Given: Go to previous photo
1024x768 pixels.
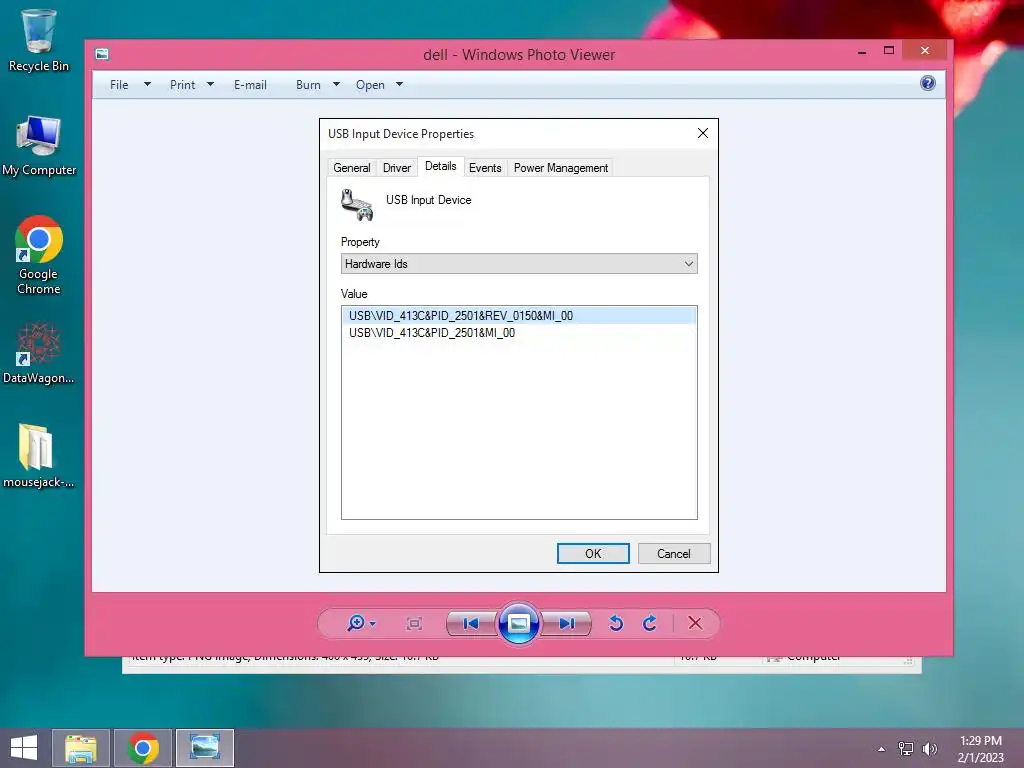Looking at the screenshot, I should point(471,624).
